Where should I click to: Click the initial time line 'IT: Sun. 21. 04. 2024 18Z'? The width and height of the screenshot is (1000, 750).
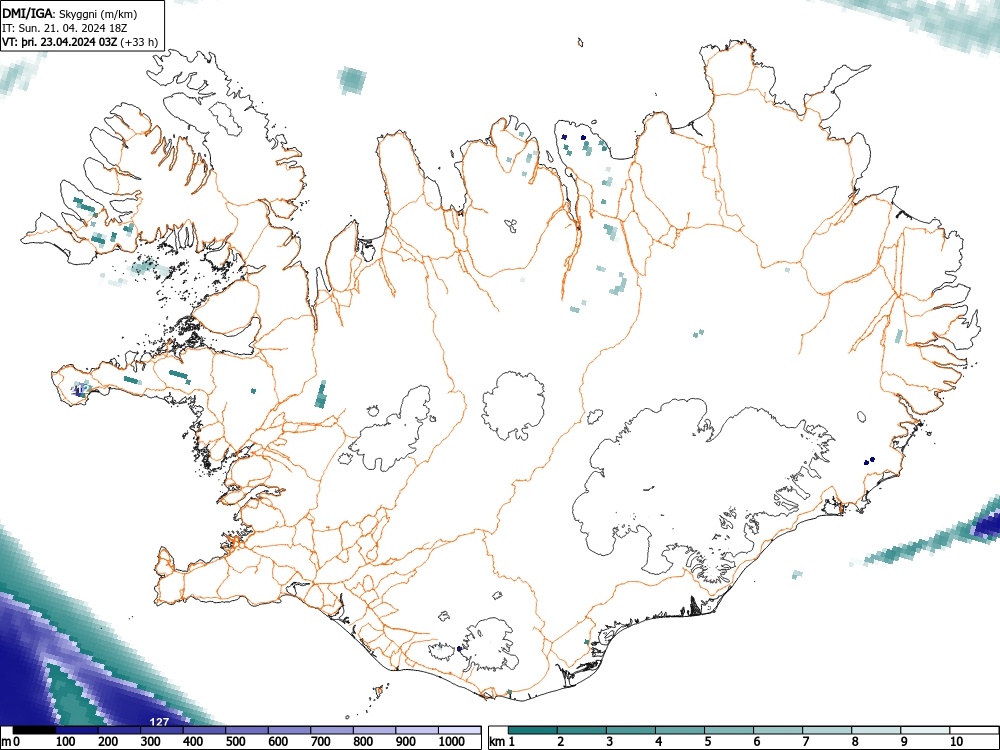pyautogui.click(x=64, y=28)
